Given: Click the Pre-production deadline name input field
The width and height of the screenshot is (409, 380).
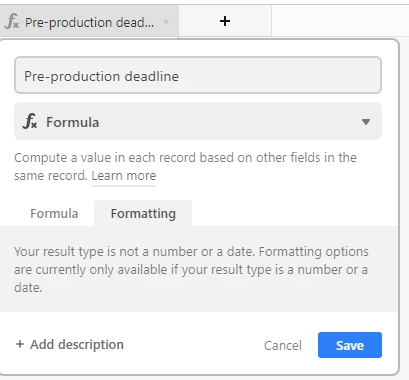Looking at the screenshot, I should click(198, 75).
